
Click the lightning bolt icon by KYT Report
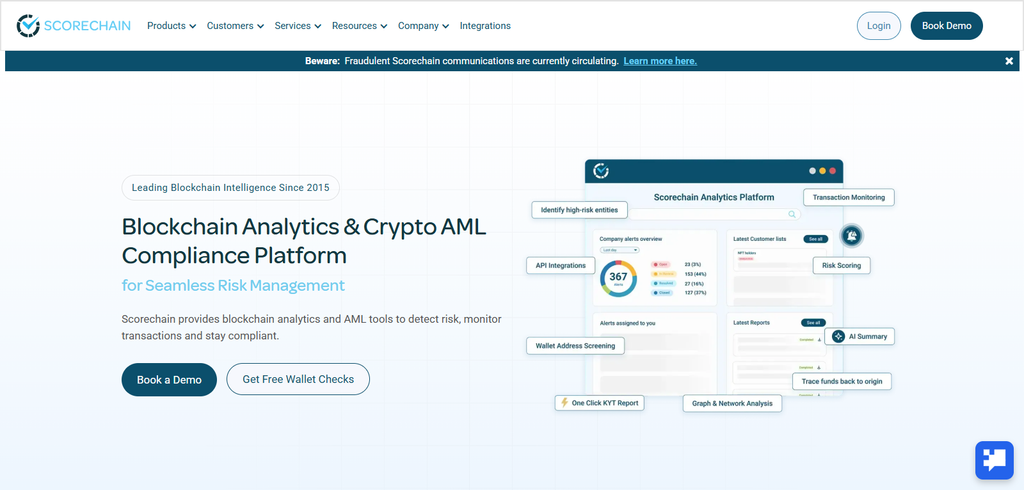pos(564,402)
